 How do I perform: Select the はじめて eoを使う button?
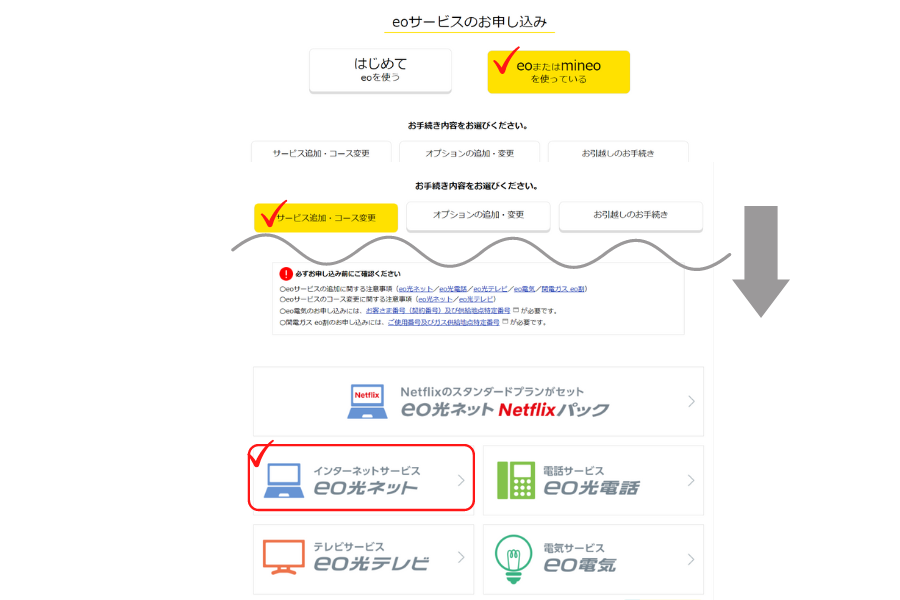pyautogui.click(x=380, y=70)
